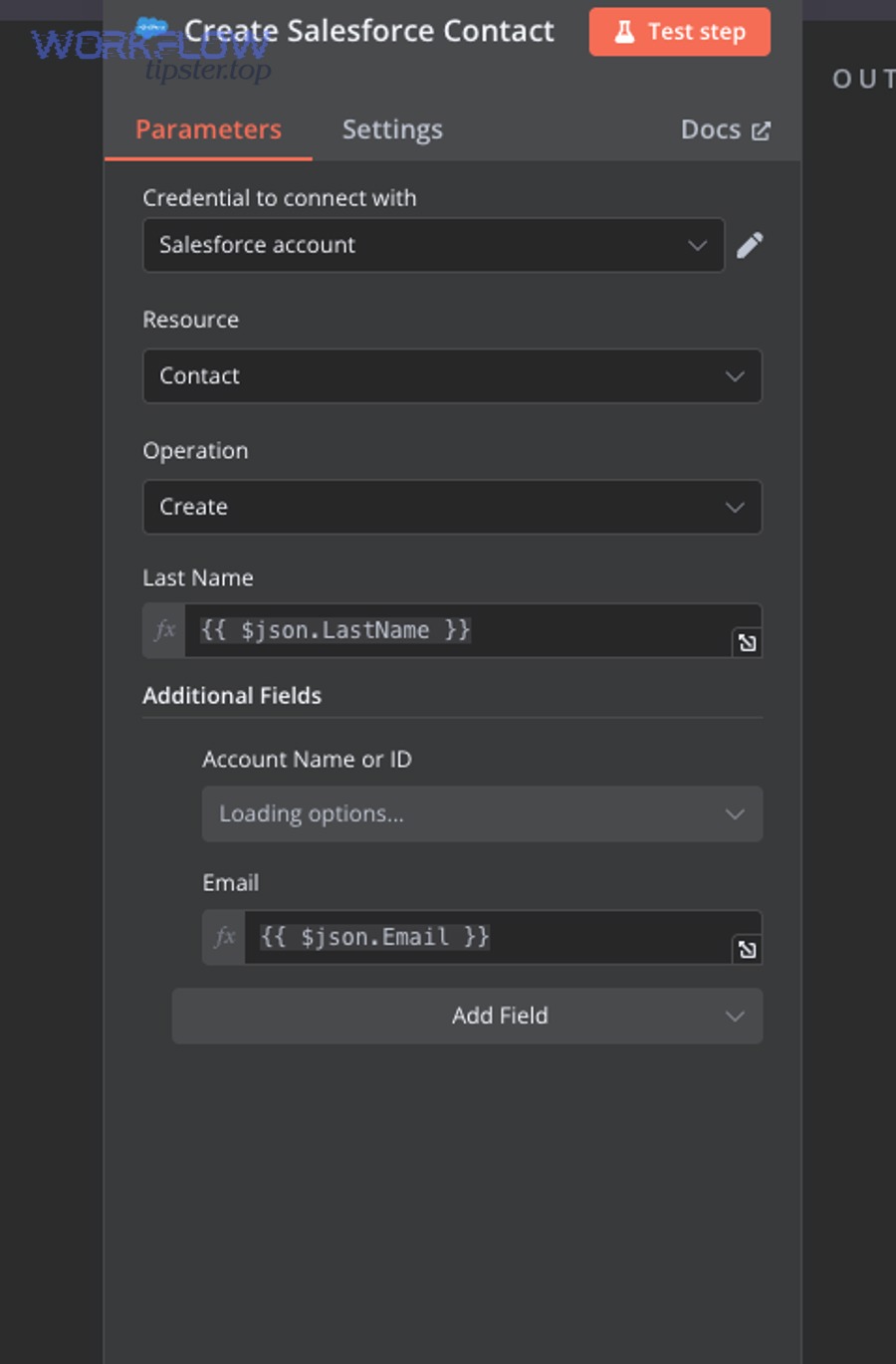This screenshot has width=896, height=1364.
Task: Toggle the fx icon for Email
Action: click(224, 937)
